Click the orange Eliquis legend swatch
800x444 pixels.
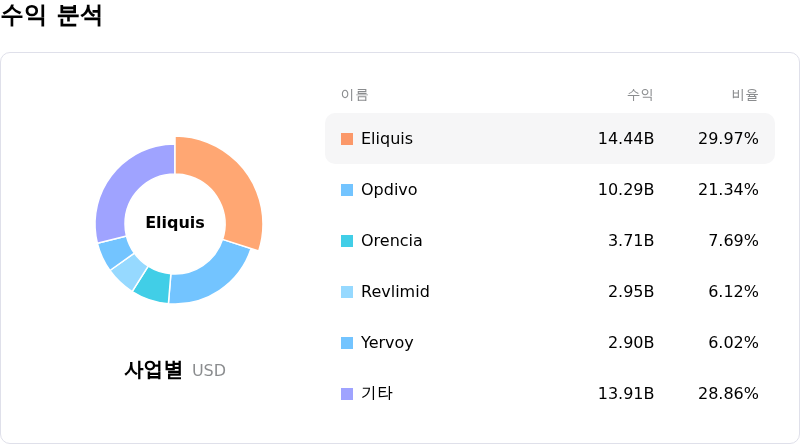click(347, 139)
